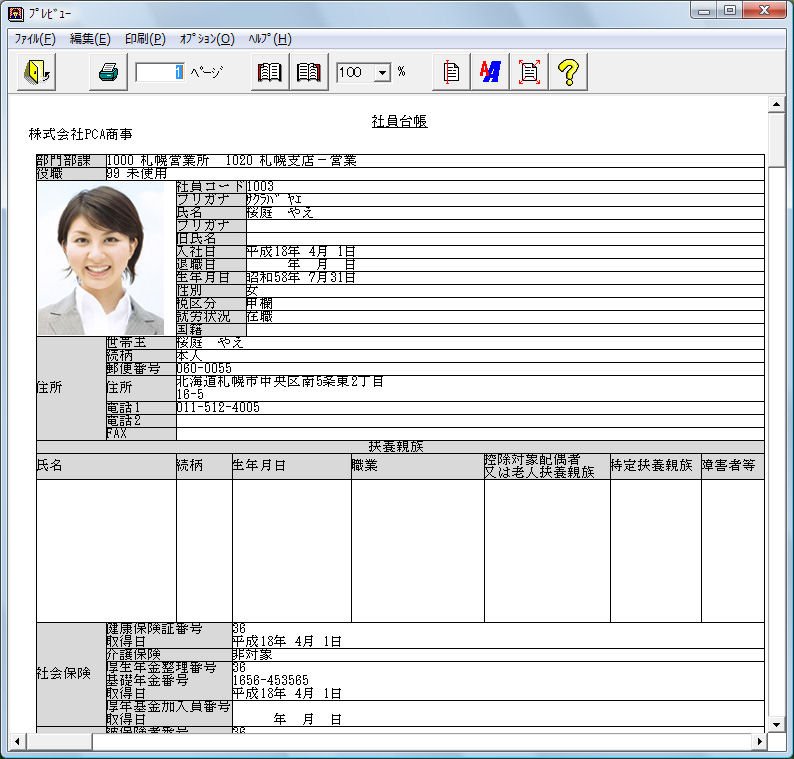Click hire date 平成18年 4月 1日 in 入社日 row
Image resolution: width=794 pixels, height=759 pixels.
(x=301, y=252)
